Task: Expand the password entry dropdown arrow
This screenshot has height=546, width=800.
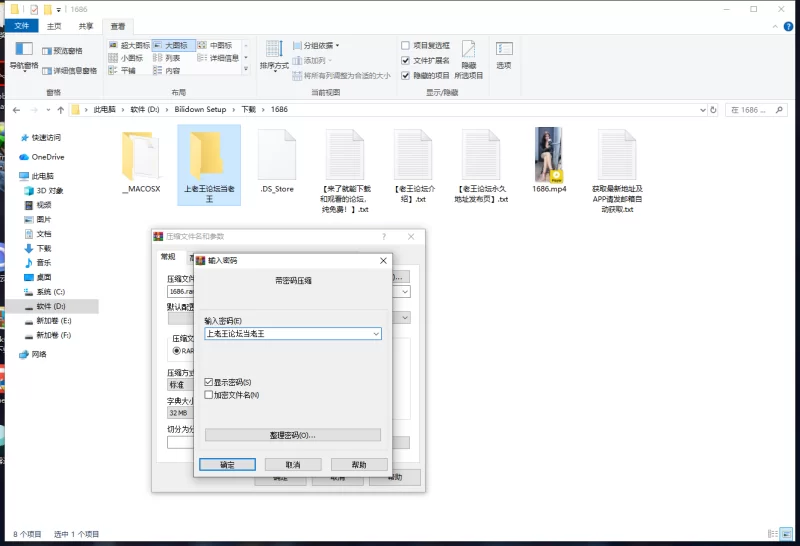Action: 375,334
